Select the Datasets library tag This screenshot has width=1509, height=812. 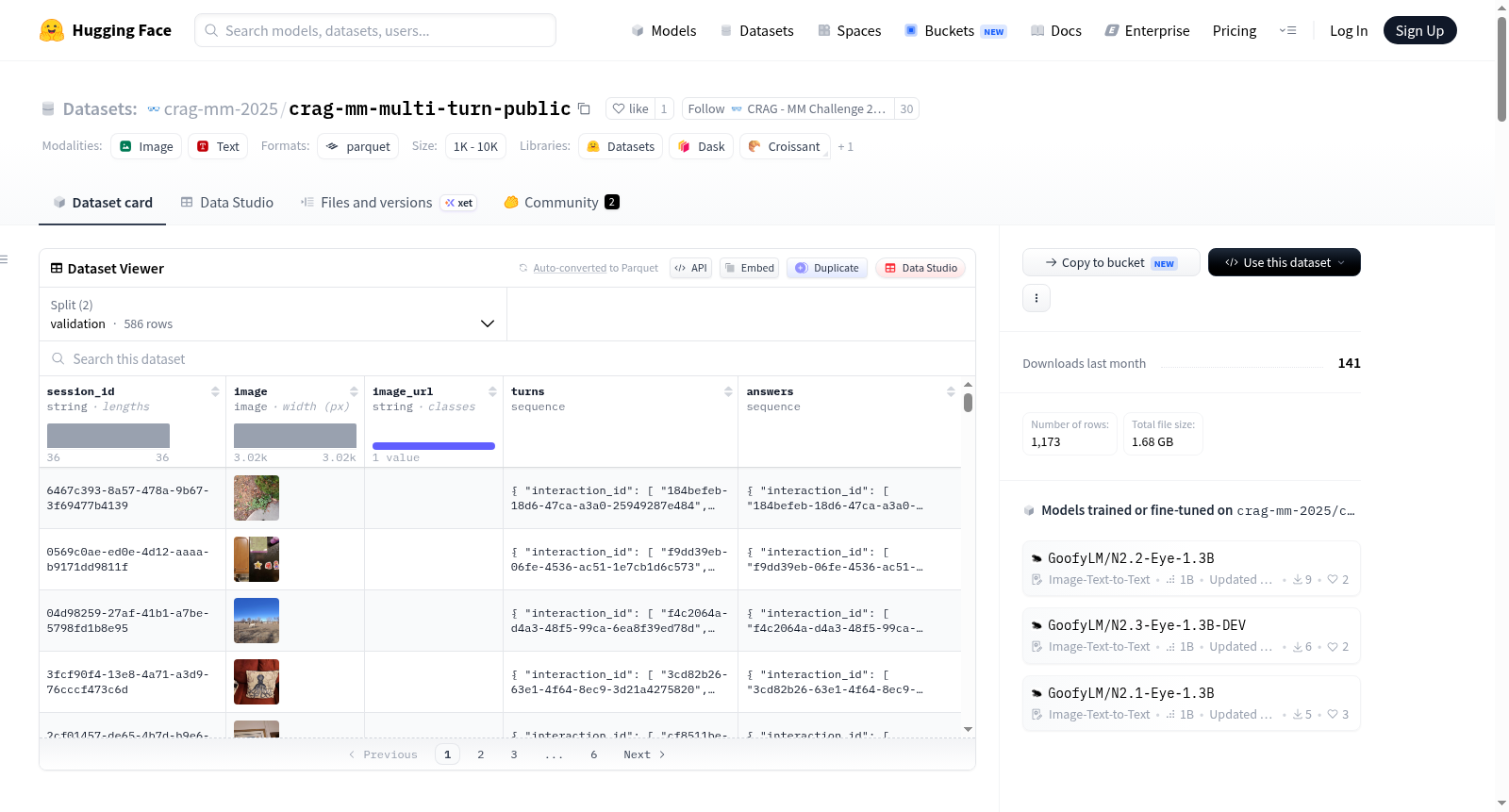coord(620,146)
